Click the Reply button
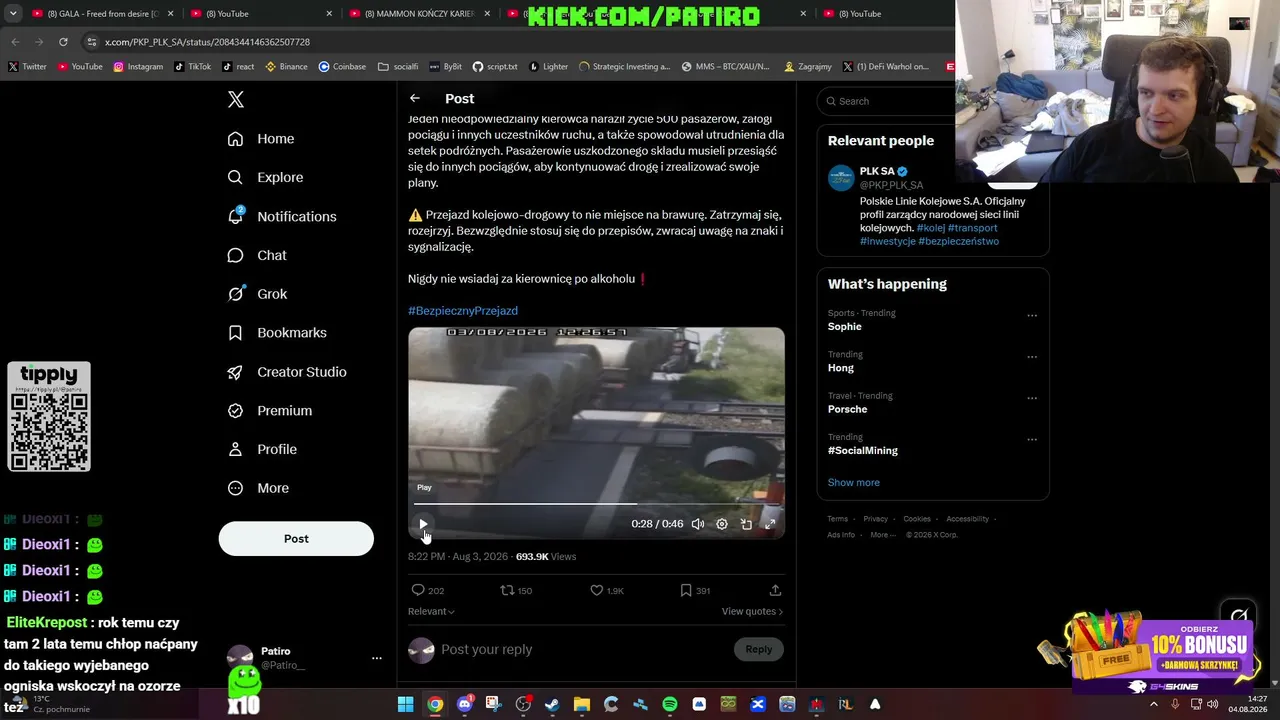The image size is (1280, 720). [x=759, y=649]
